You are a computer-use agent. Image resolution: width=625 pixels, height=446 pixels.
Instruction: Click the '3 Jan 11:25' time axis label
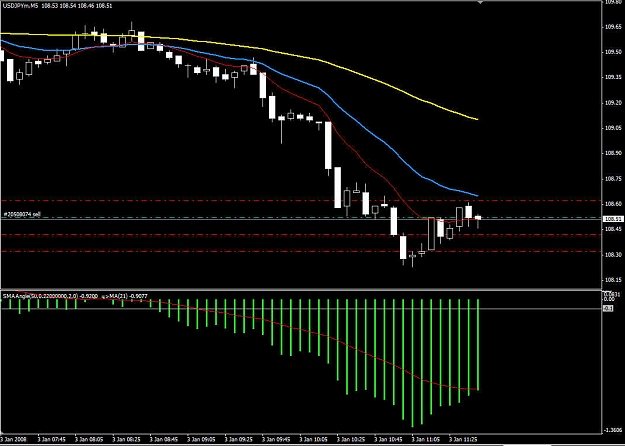point(464,439)
